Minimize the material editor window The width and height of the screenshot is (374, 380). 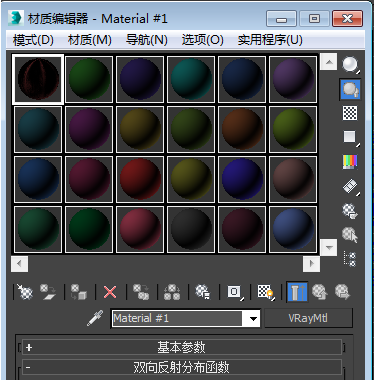click(x=281, y=19)
